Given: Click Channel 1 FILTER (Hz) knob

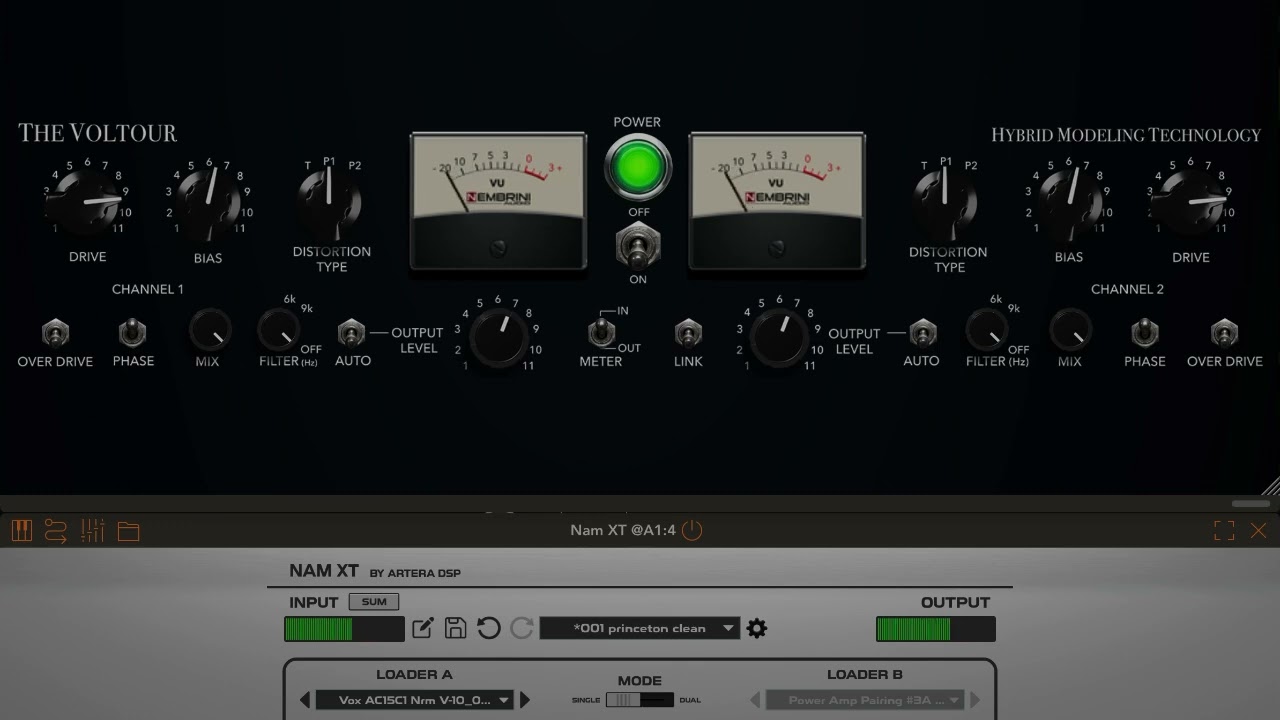Looking at the screenshot, I should pos(277,329).
